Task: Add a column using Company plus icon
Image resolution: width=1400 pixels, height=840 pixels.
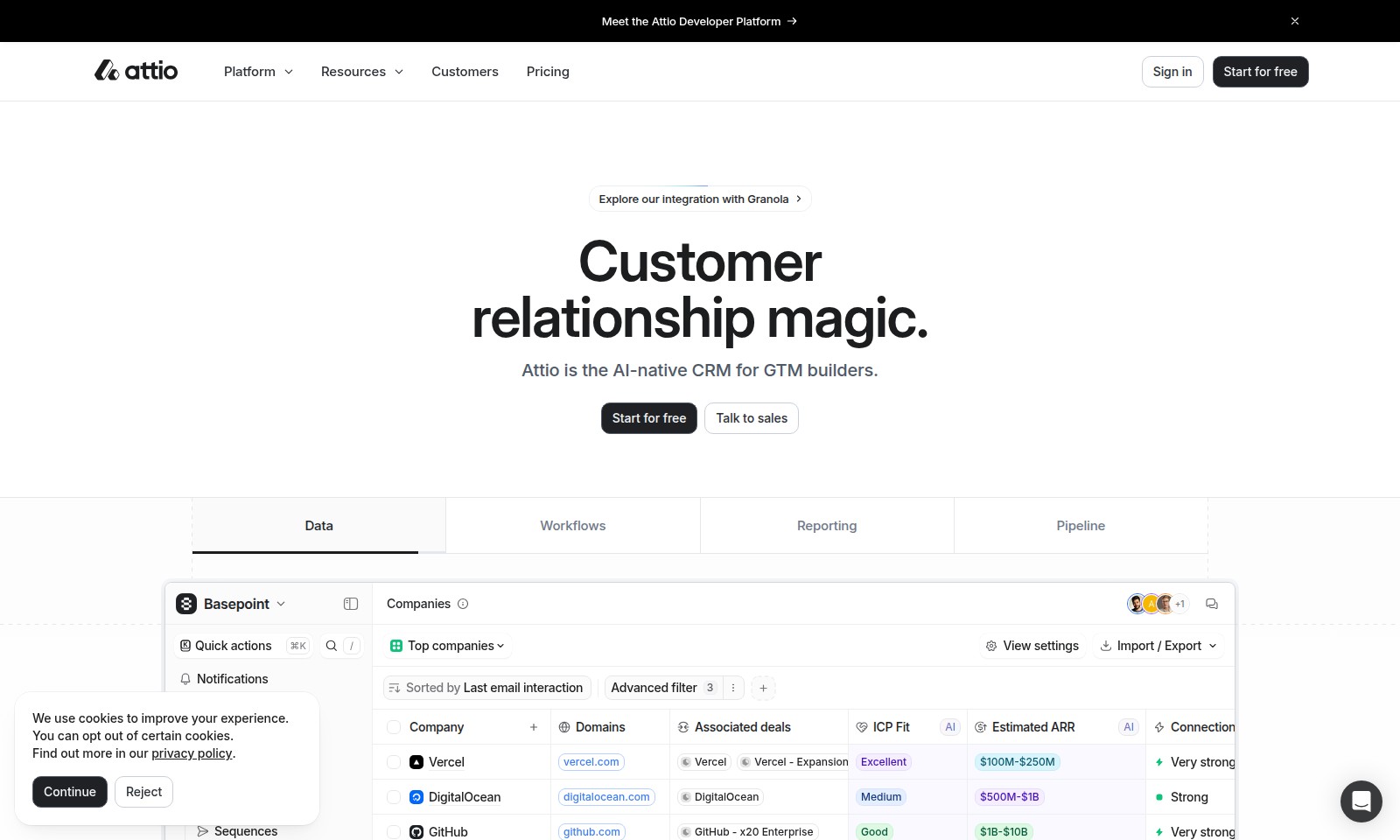Action: pyautogui.click(x=534, y=727)
